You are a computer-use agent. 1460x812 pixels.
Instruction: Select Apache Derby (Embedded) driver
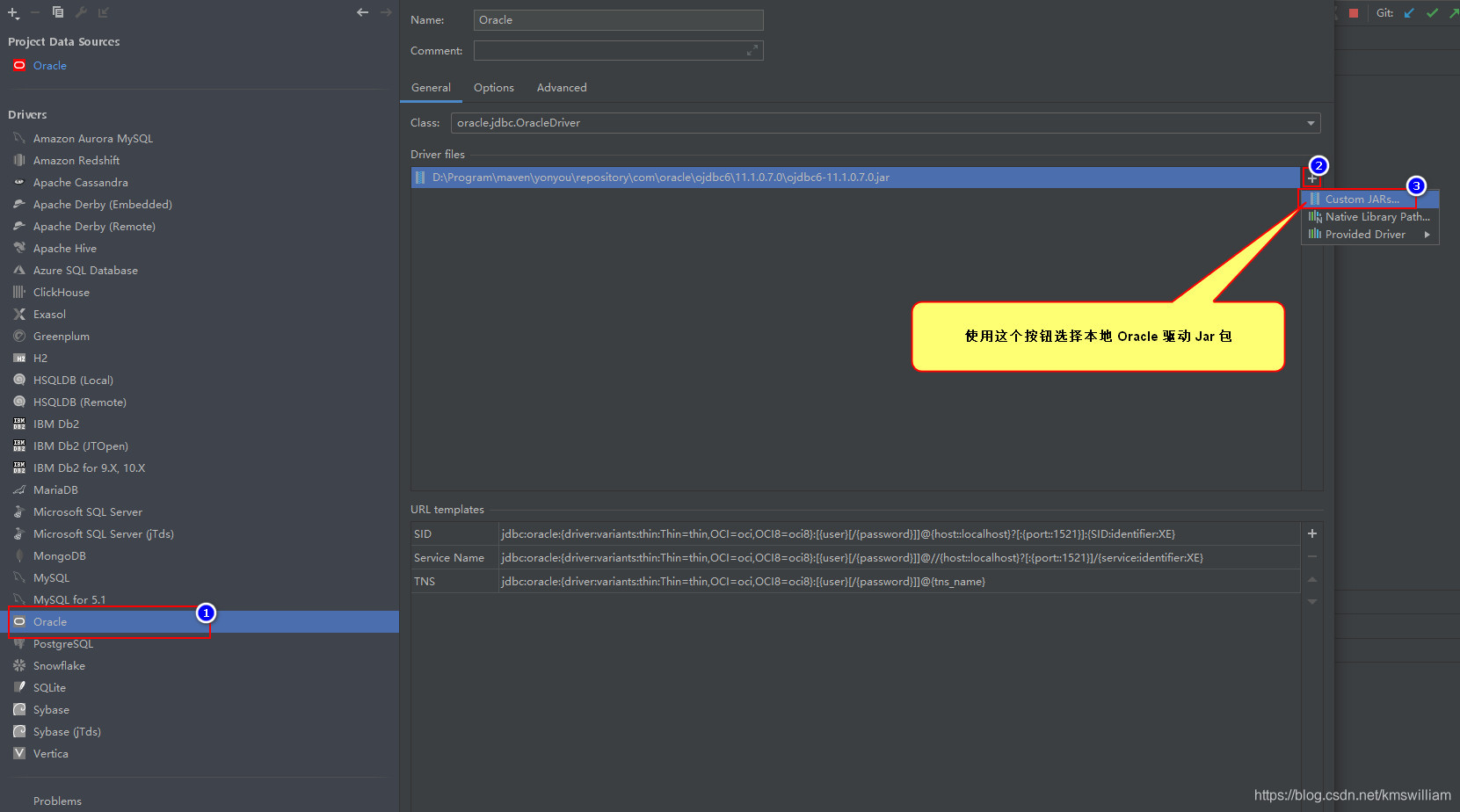[x=103, y=205]
